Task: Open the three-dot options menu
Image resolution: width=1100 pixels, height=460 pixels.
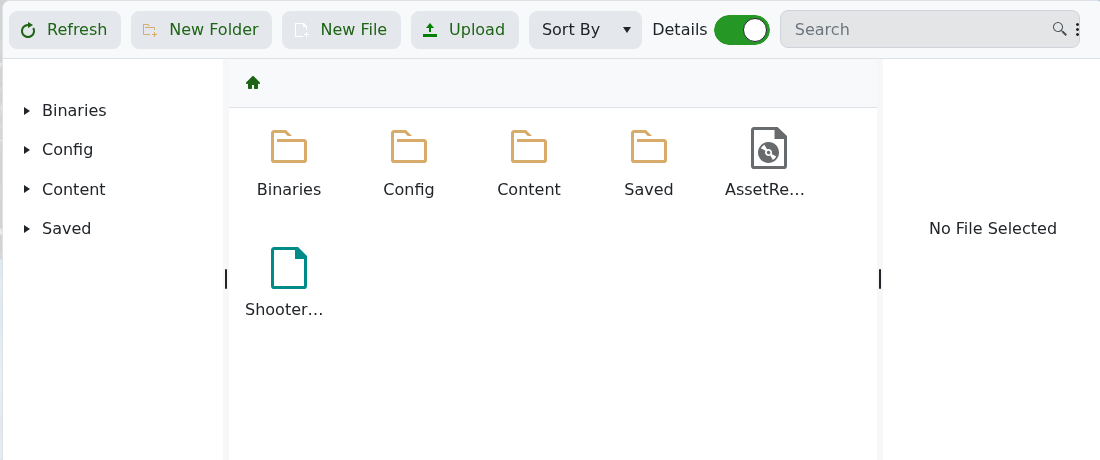Action: (1077, 29)
